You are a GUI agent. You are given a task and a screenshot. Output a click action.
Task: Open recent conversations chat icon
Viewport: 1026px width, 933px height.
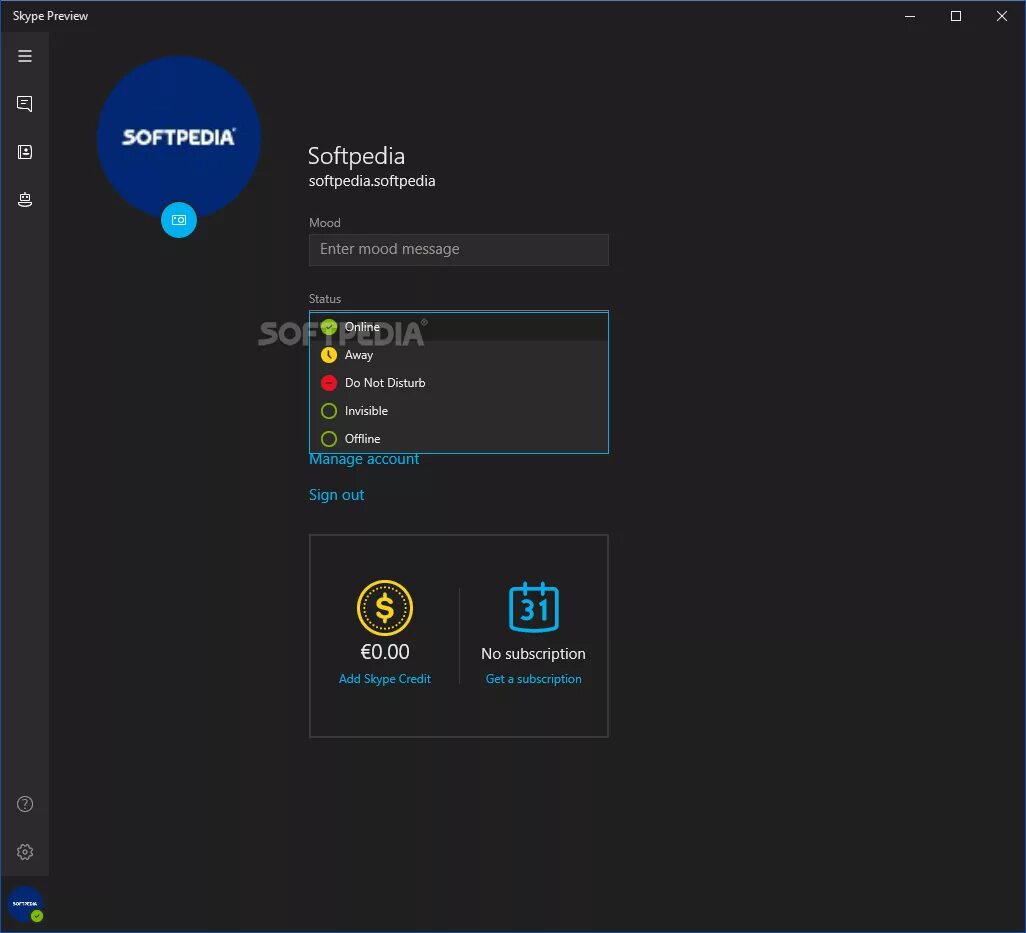pos(25,104)
